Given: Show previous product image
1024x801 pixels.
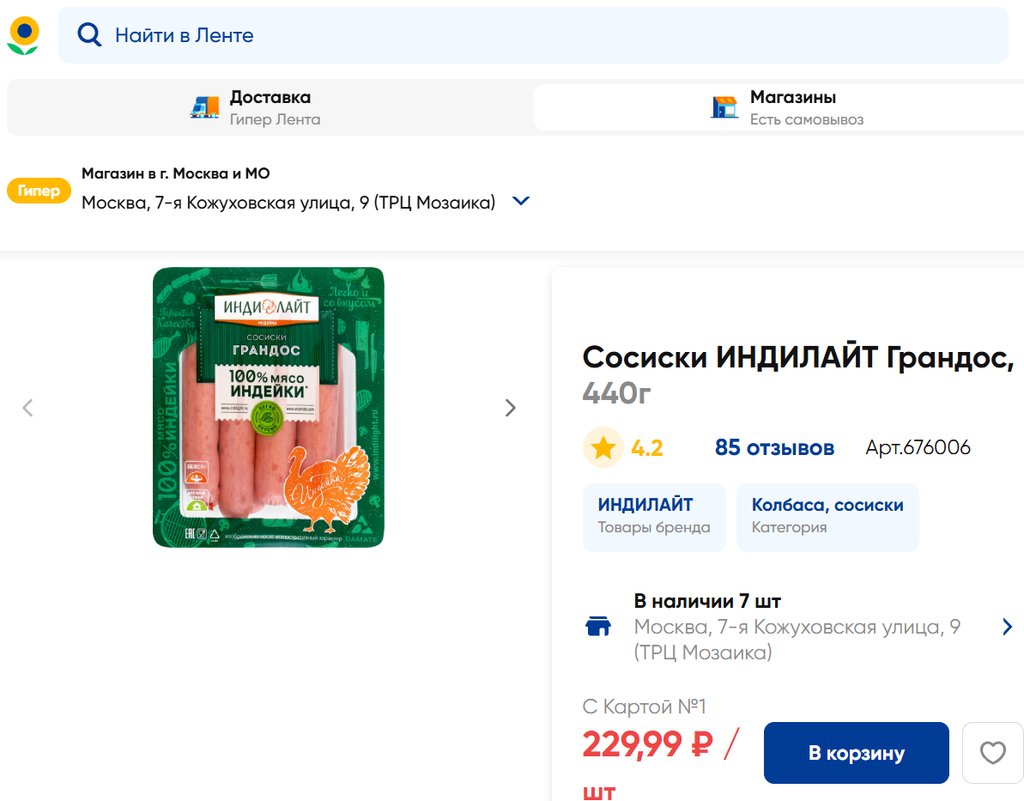Looking at the screenshot, I should click(28, 408).
